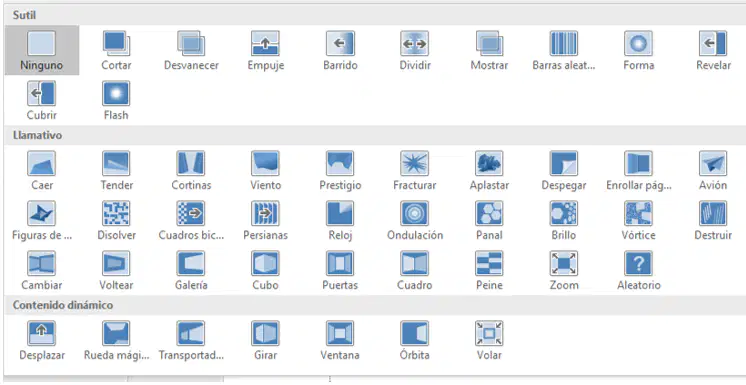Choose the Dividir transition

pyautogui.click(x=415, y=50)
